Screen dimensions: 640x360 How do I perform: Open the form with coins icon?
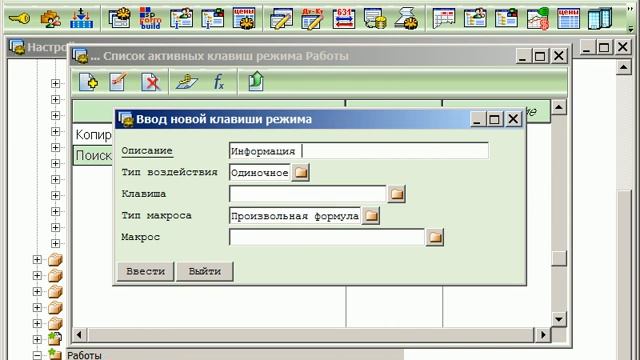coord(375,18)
